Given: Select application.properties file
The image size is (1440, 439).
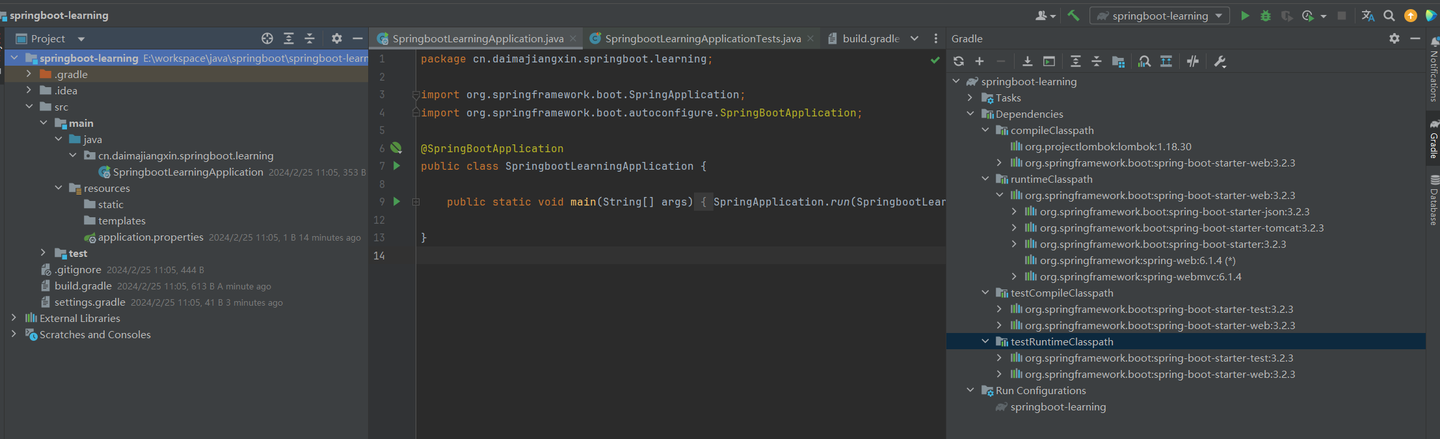Looking at the screenshot, I should click(x=150, y=237).
